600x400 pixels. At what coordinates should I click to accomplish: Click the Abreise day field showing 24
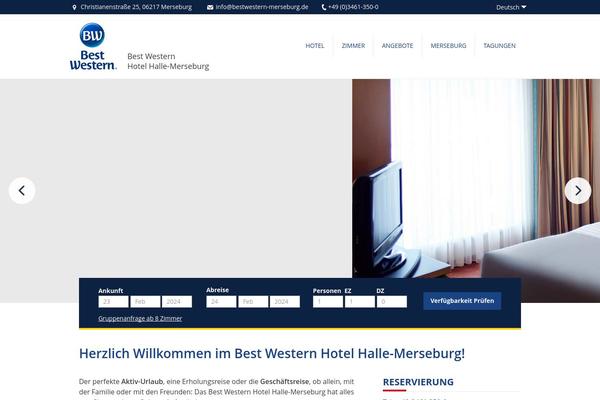pos(221,302)
